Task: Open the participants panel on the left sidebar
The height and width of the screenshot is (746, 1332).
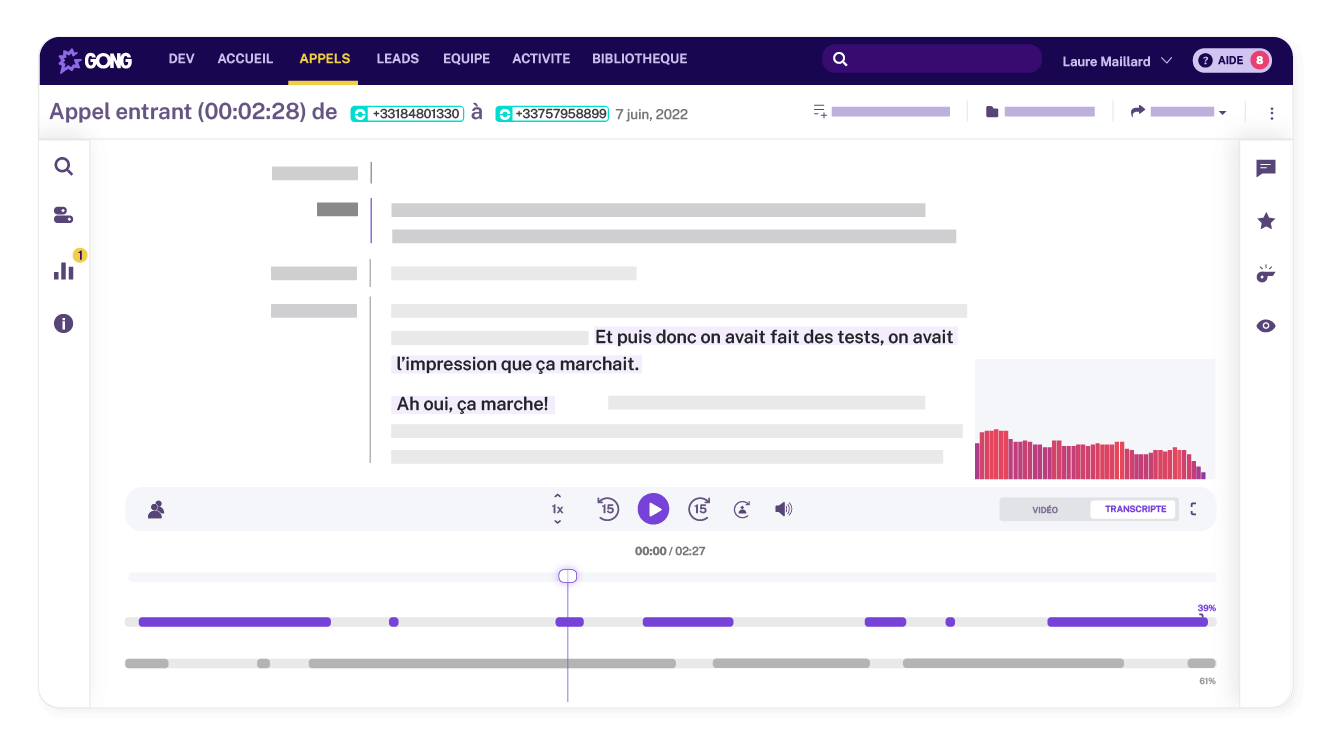Action: coord(63,214)
